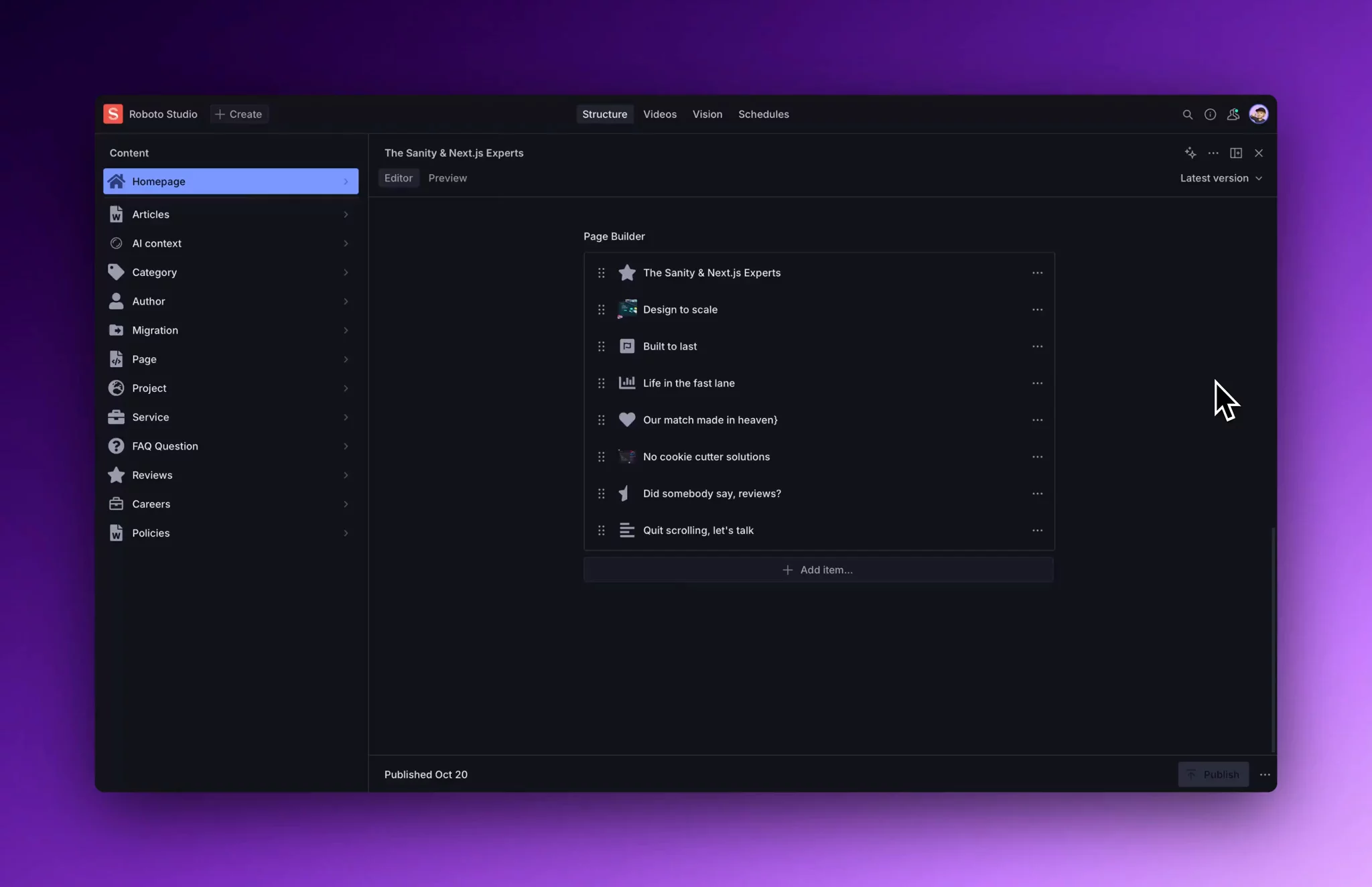Click the No cookie cutter solutions thumbnail
Screen dimensions: 1372x887
(627, 457)
